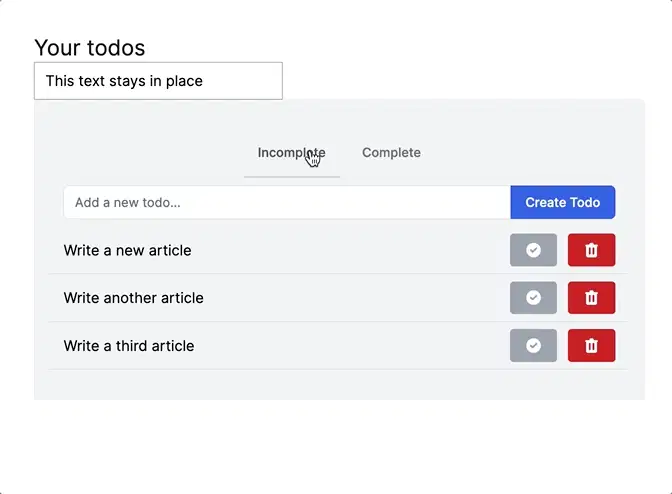Click blank space in 'Write a third article' row

tap(350, 346)
